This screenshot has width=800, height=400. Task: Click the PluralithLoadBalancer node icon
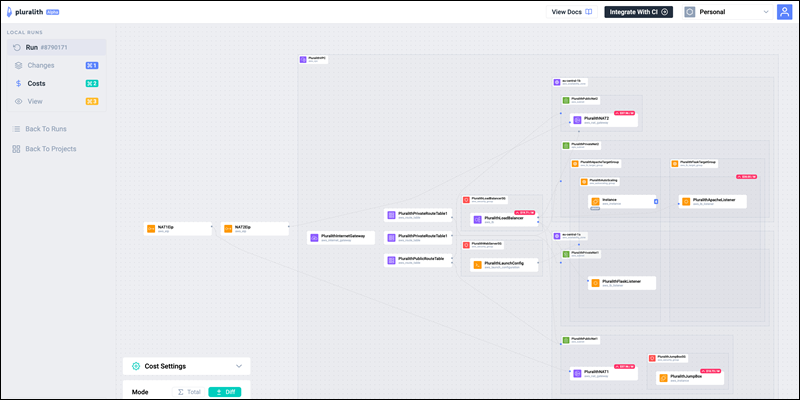pyautogui.click(x=478, y=220)
